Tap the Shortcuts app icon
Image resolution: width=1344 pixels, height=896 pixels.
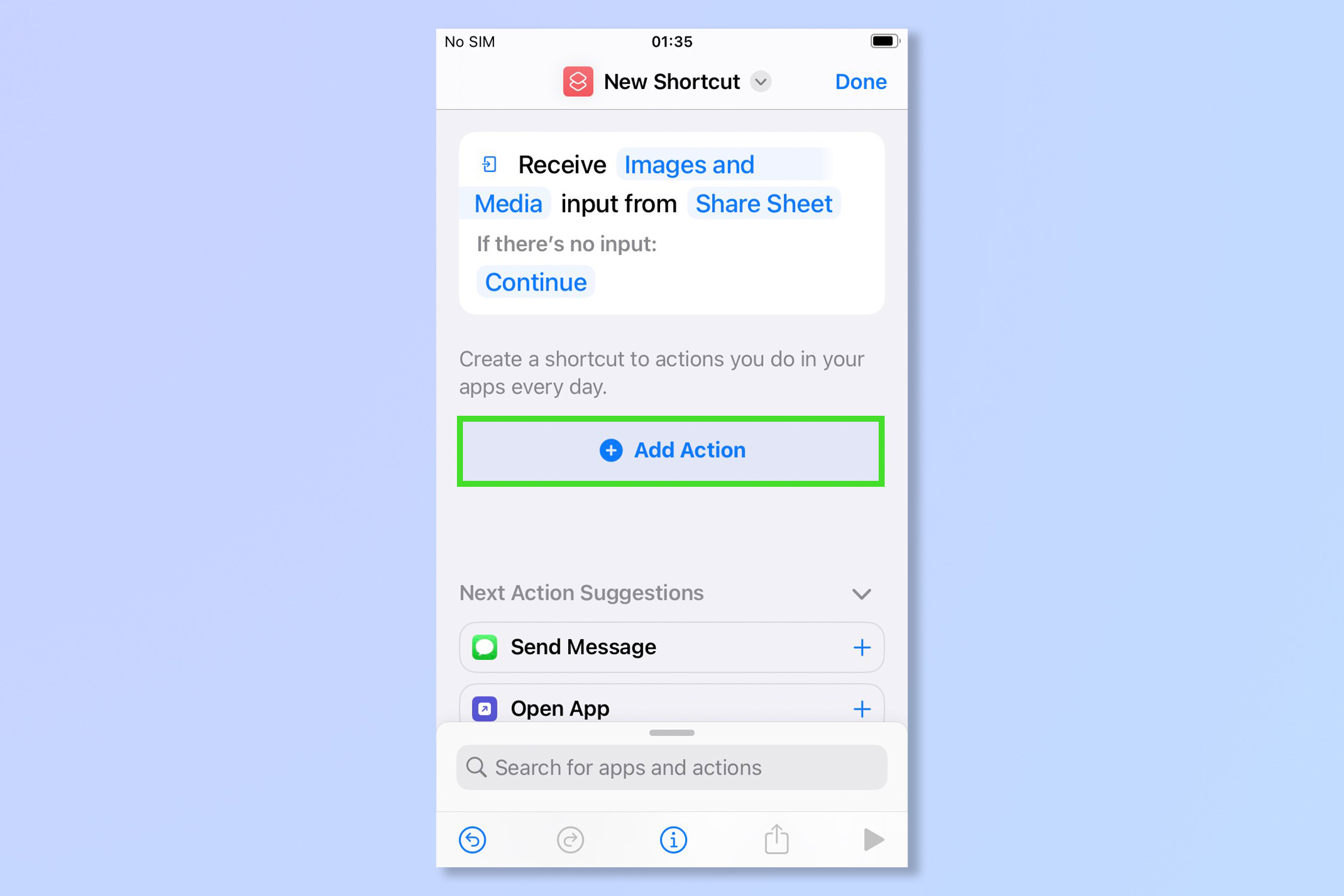tap(579, 80)
